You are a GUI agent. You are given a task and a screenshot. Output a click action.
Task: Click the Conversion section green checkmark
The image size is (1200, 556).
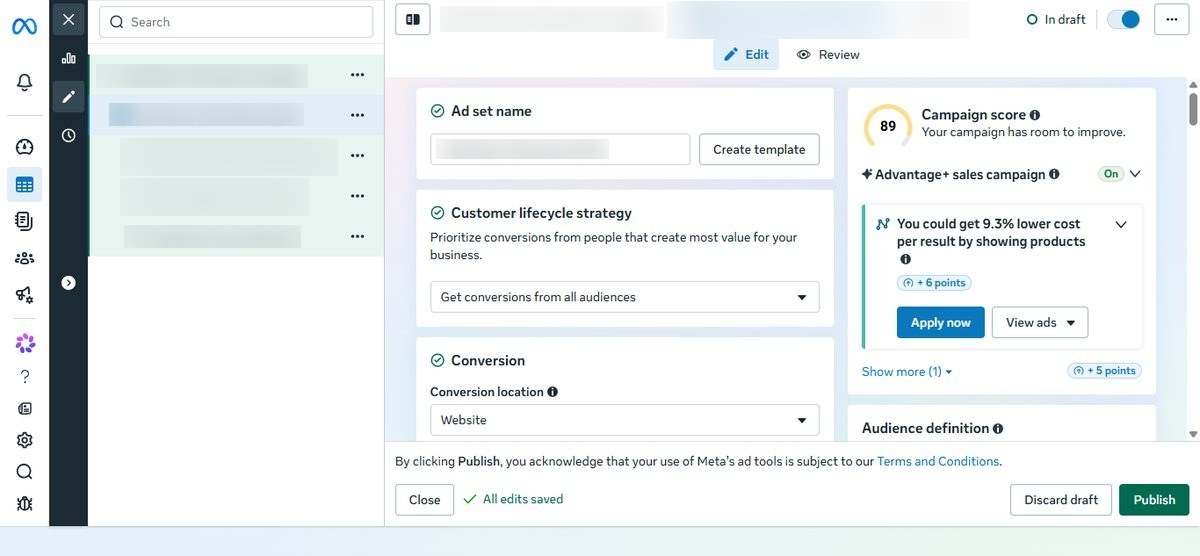coord(437,361)
